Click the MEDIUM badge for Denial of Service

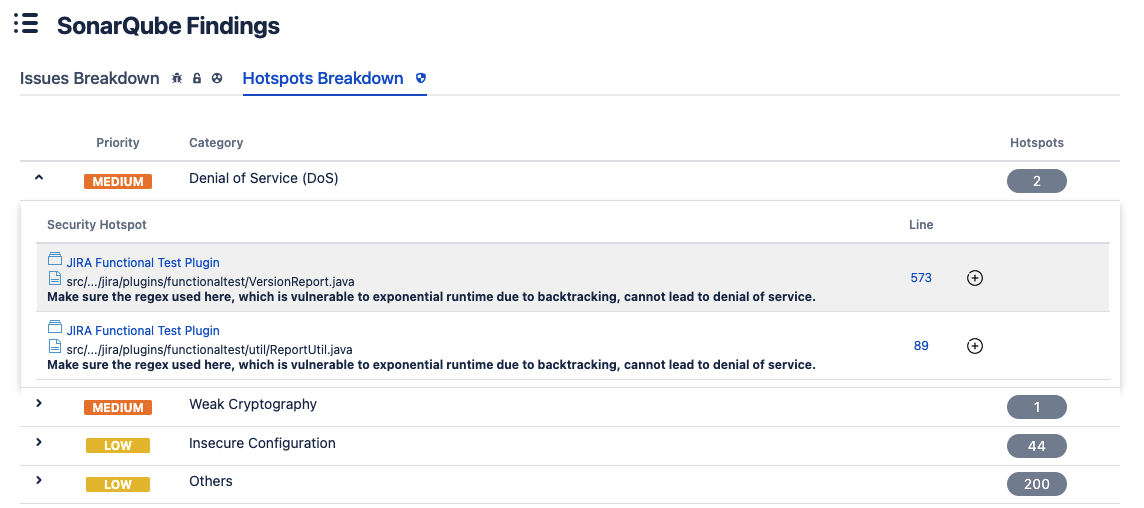click(117, 182)
